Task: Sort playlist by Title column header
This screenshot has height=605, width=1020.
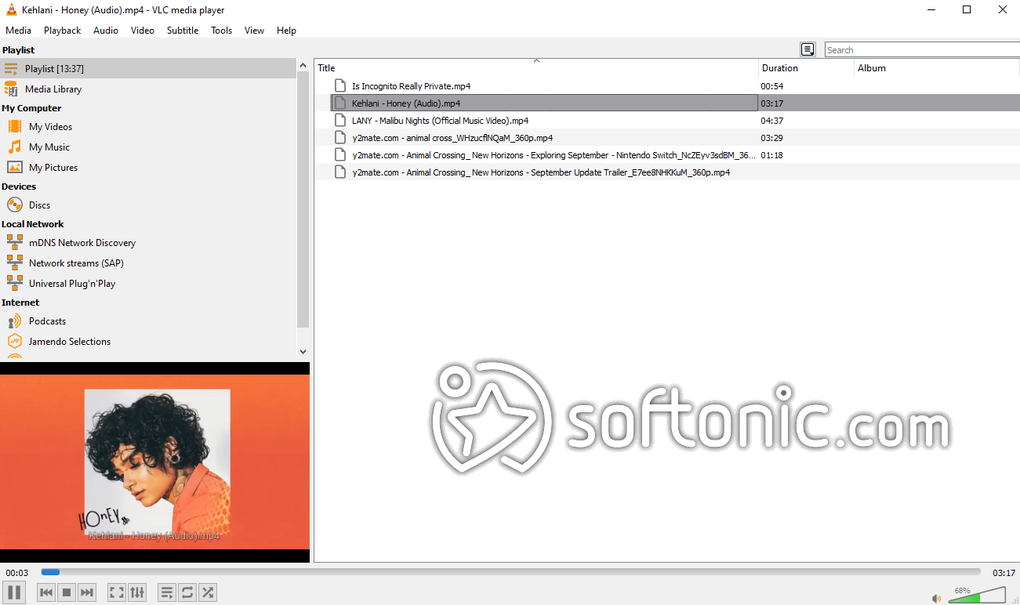Action: click(x=537, y=68)
